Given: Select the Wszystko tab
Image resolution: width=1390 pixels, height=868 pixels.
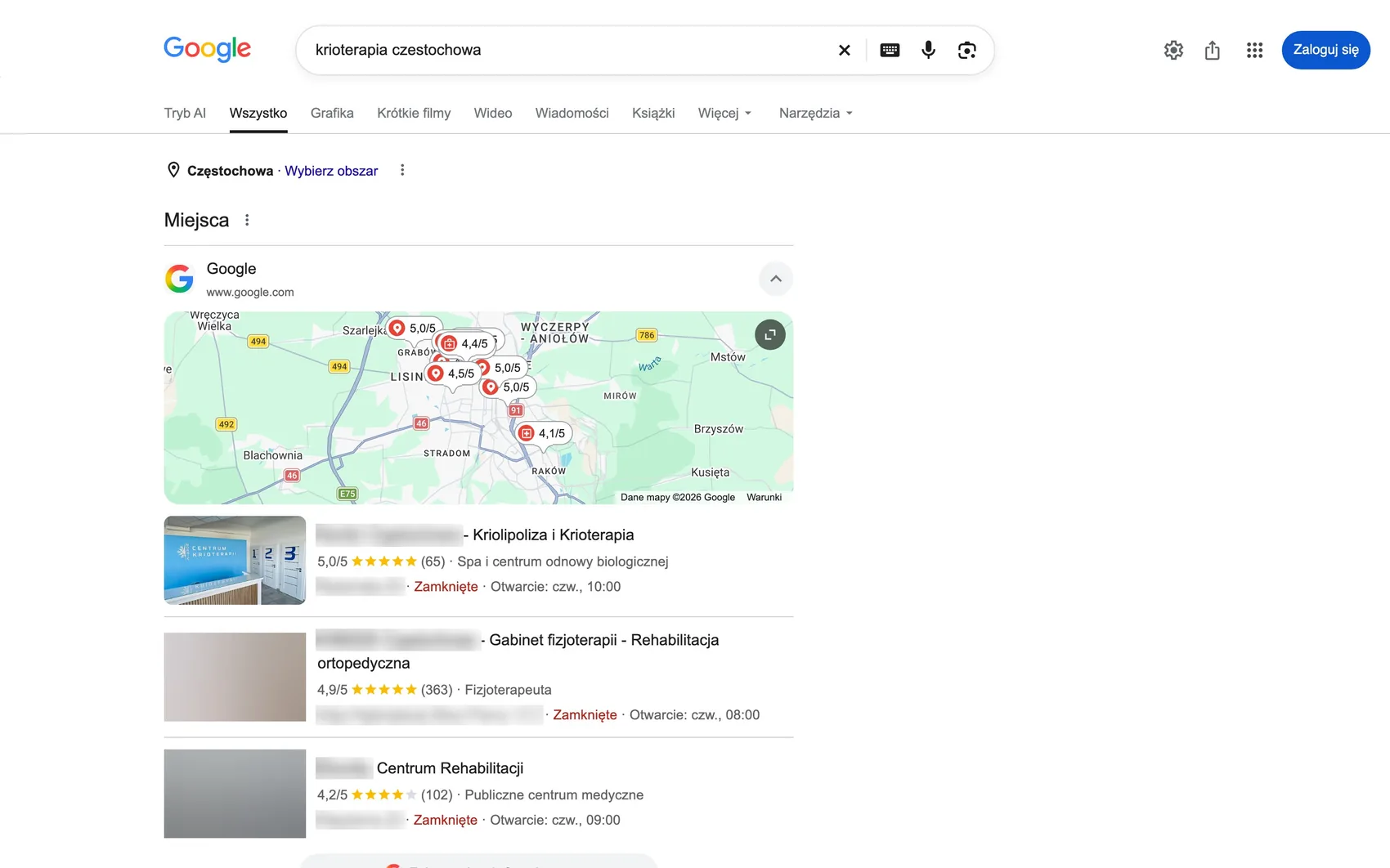Looking at the screenshot, I should click(x=258, y=113).
